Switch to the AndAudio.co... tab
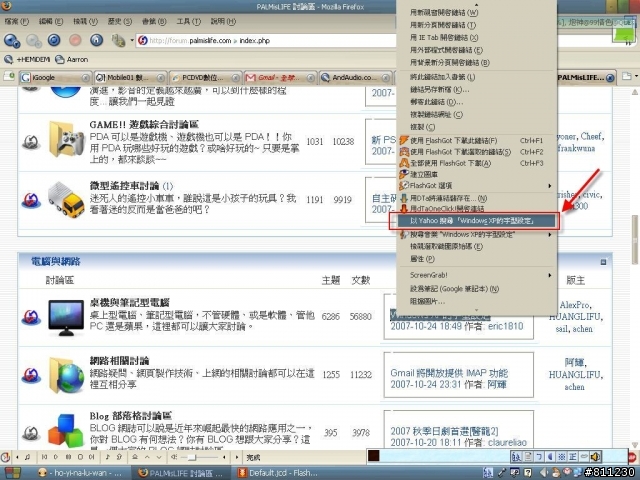 point(355,78)
